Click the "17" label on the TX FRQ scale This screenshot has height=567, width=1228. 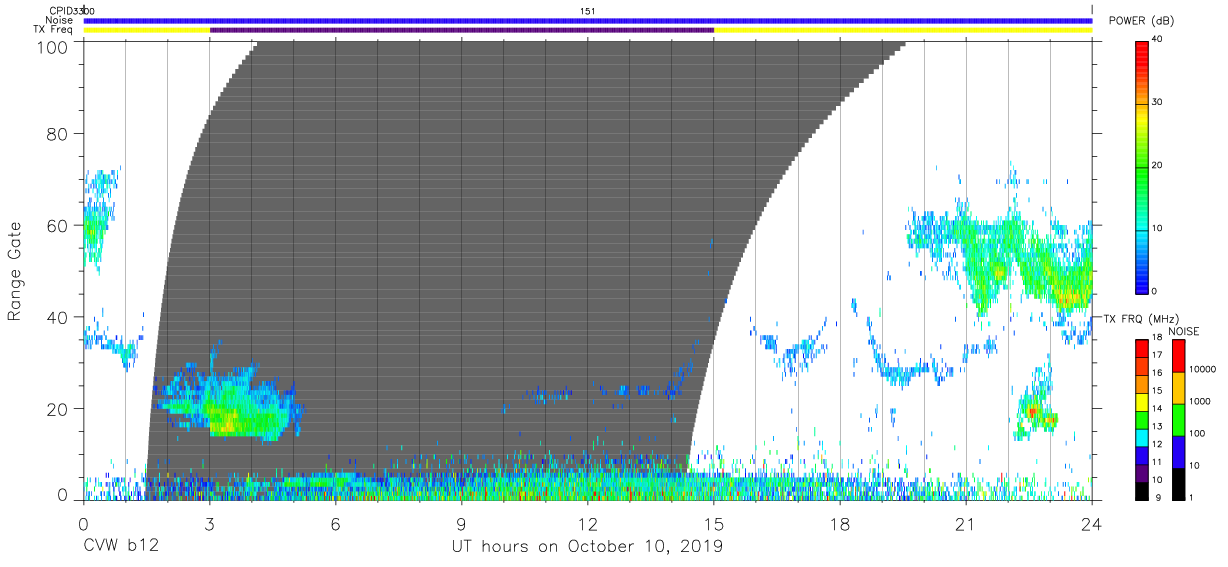pyautogui.click(x=1156, y=356)
